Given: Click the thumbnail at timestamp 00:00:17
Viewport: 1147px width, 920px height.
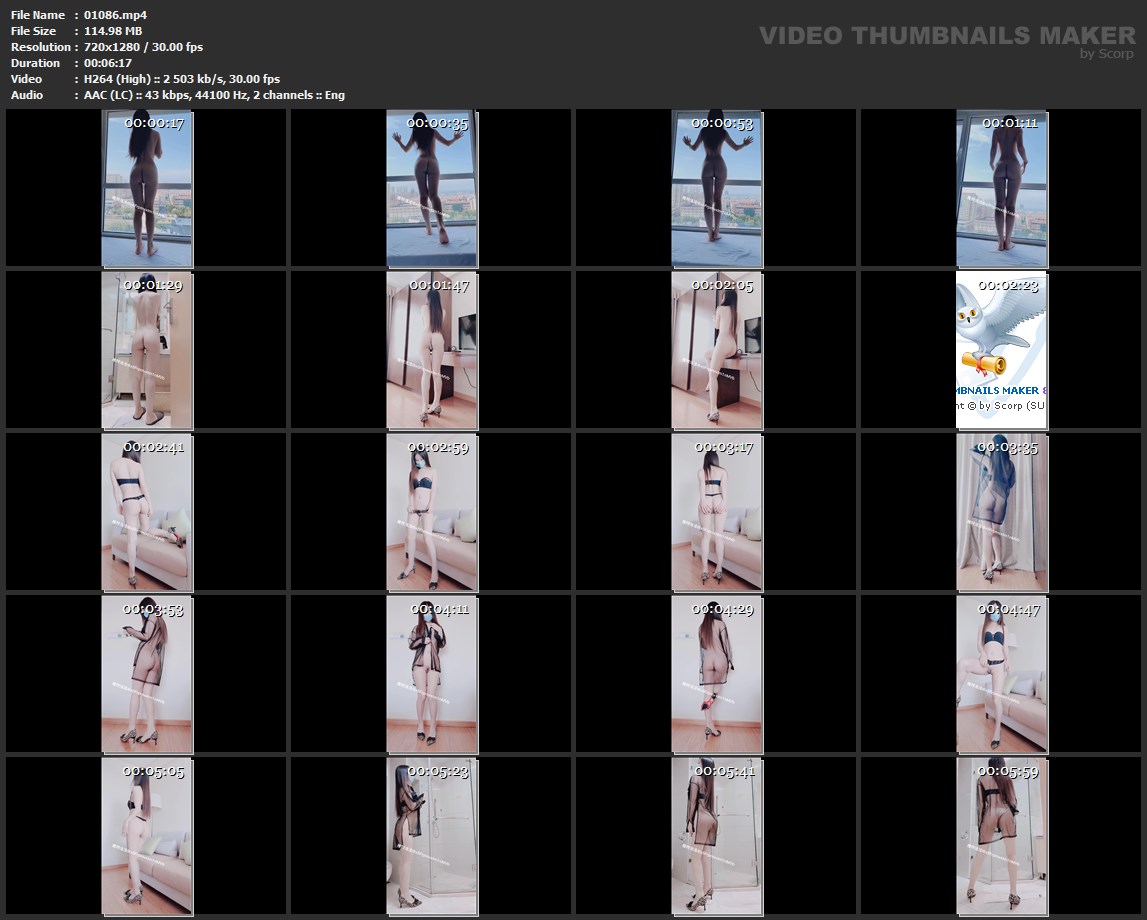Looking at the screenshot, I should [x=147, y=188].
